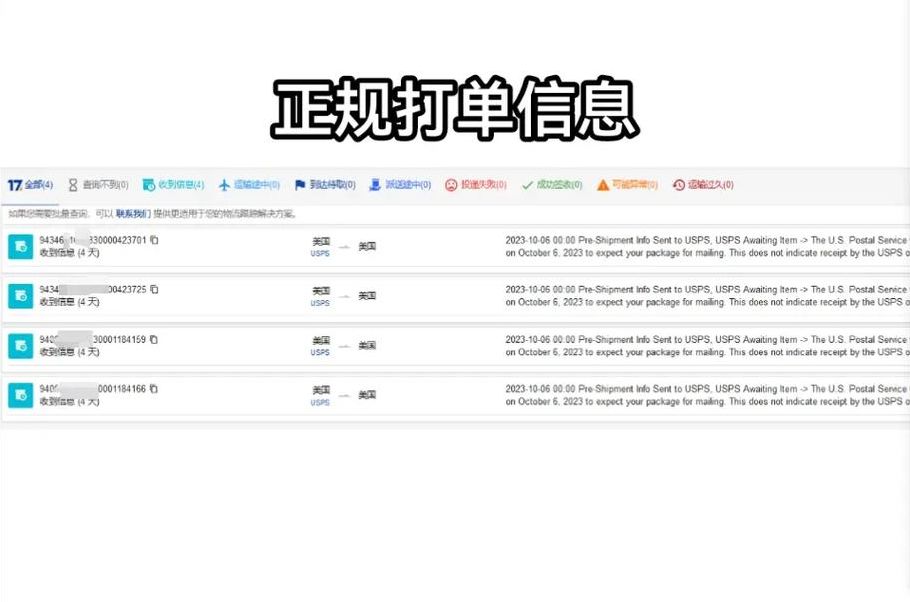Viewport: 910px width, 602px height.
Task: Click USPS carrier link in row ending 1184166
Action: (320, 402)
